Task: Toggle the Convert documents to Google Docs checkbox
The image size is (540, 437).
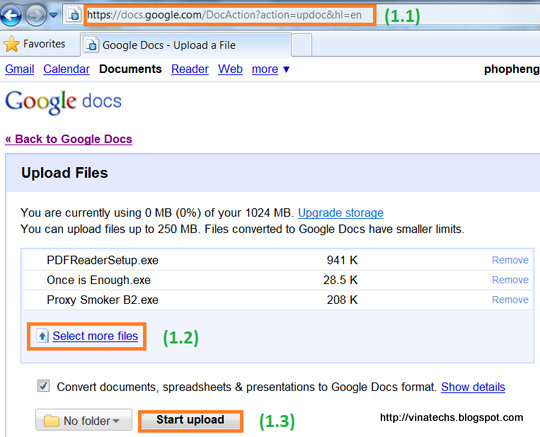Action: 43,386
